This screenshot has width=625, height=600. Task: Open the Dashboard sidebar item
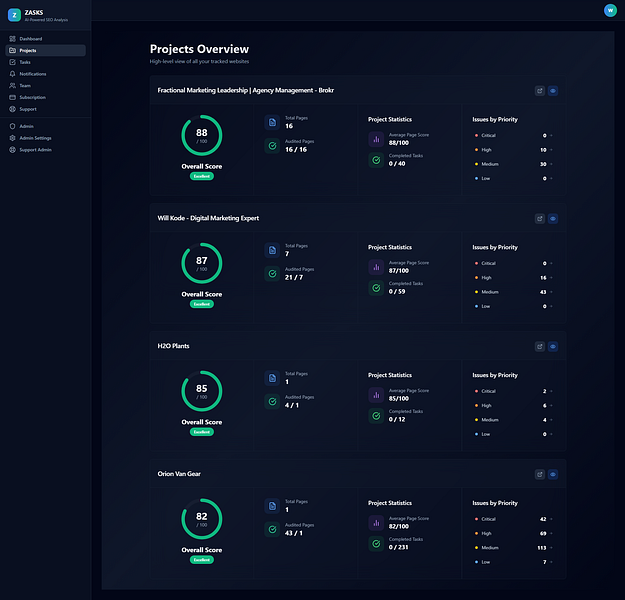click(x=45, y=39)
